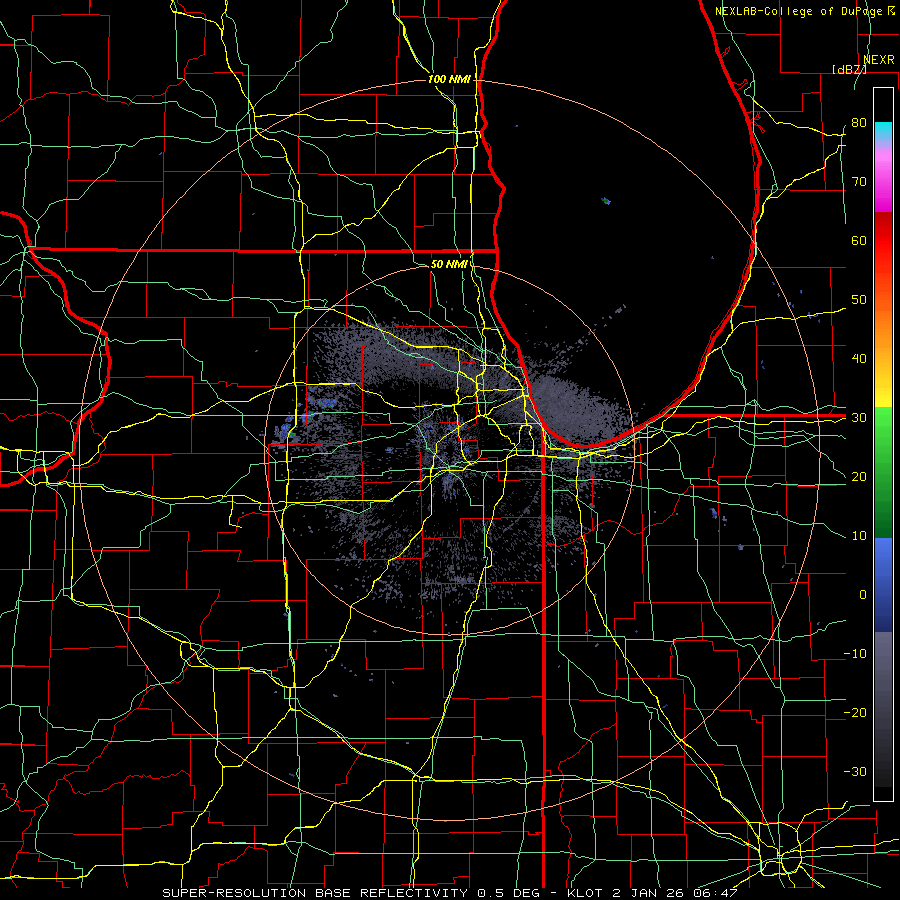
Task: Click the "40" value on the dBZ scale
Action: [x=859, y=359]
